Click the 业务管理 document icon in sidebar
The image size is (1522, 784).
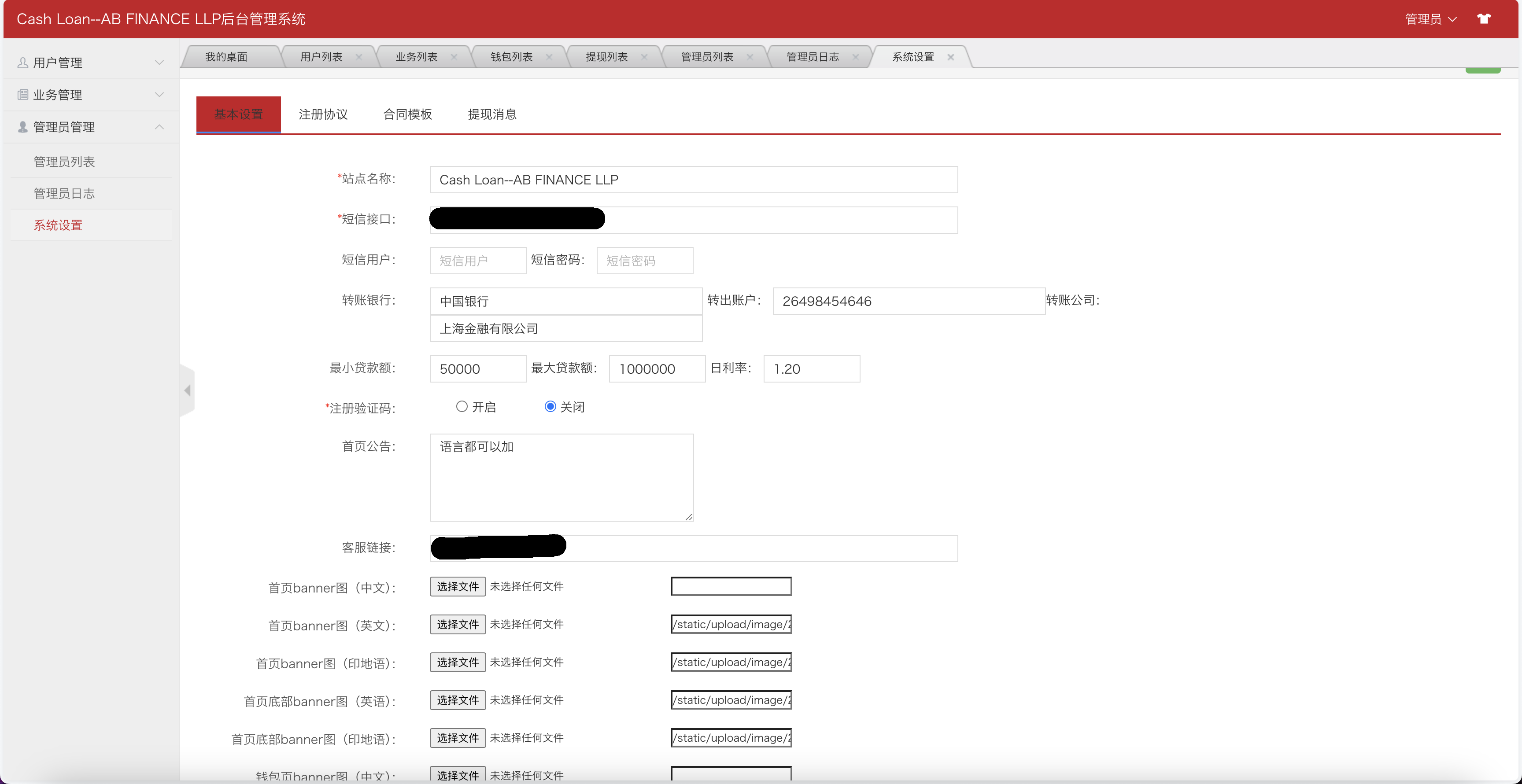click(23, 95)
